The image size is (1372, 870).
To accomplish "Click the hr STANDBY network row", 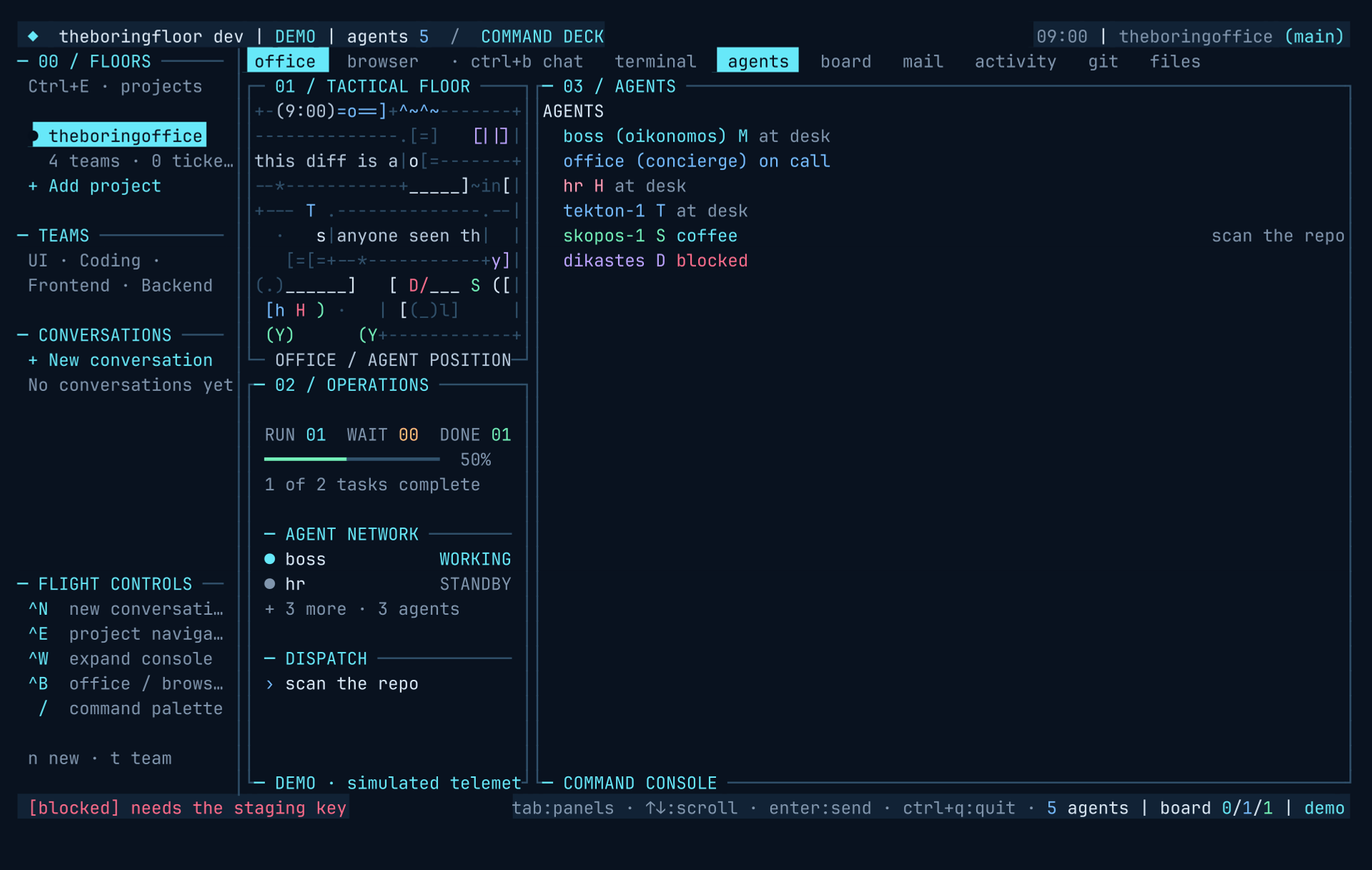I will (x=387, y=584).
